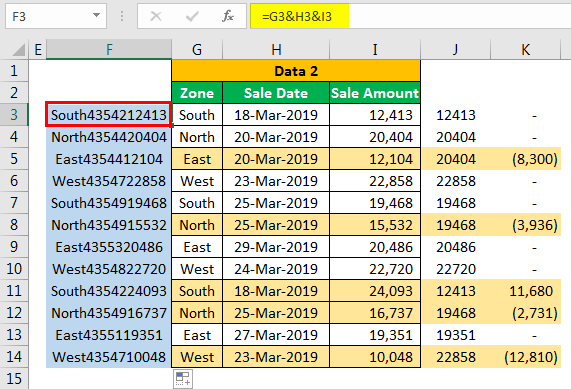Screen dimensions: 571x389
Task: Click the 11,680 difference cell
Action: [525, 291]
